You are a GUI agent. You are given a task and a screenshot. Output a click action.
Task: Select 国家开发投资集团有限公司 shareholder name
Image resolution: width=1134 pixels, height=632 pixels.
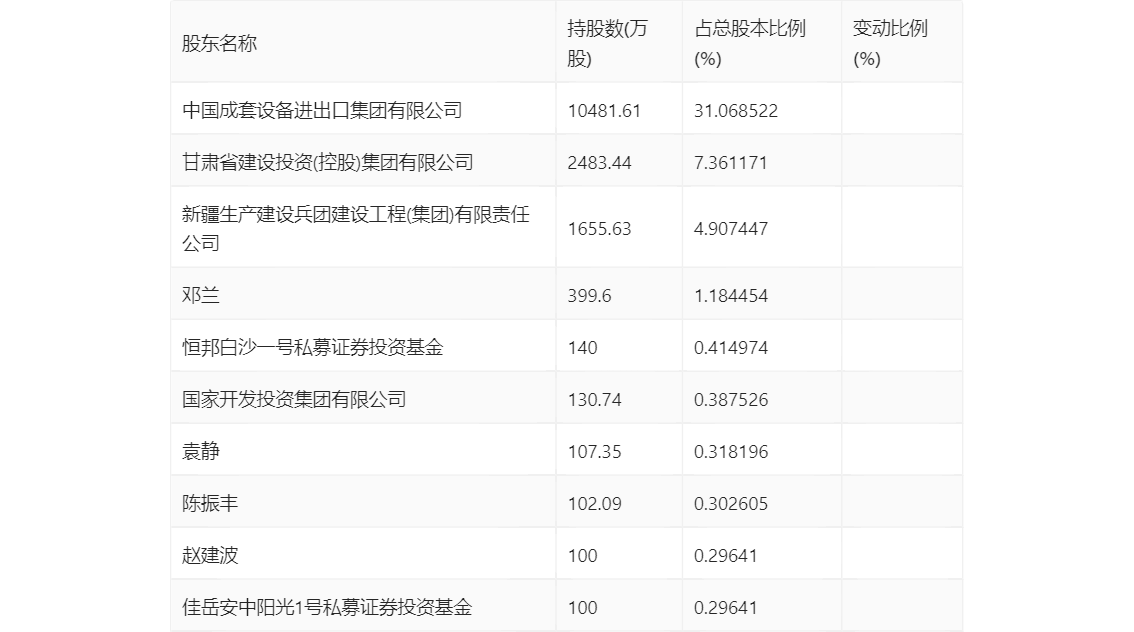click(x=294, y=400)
